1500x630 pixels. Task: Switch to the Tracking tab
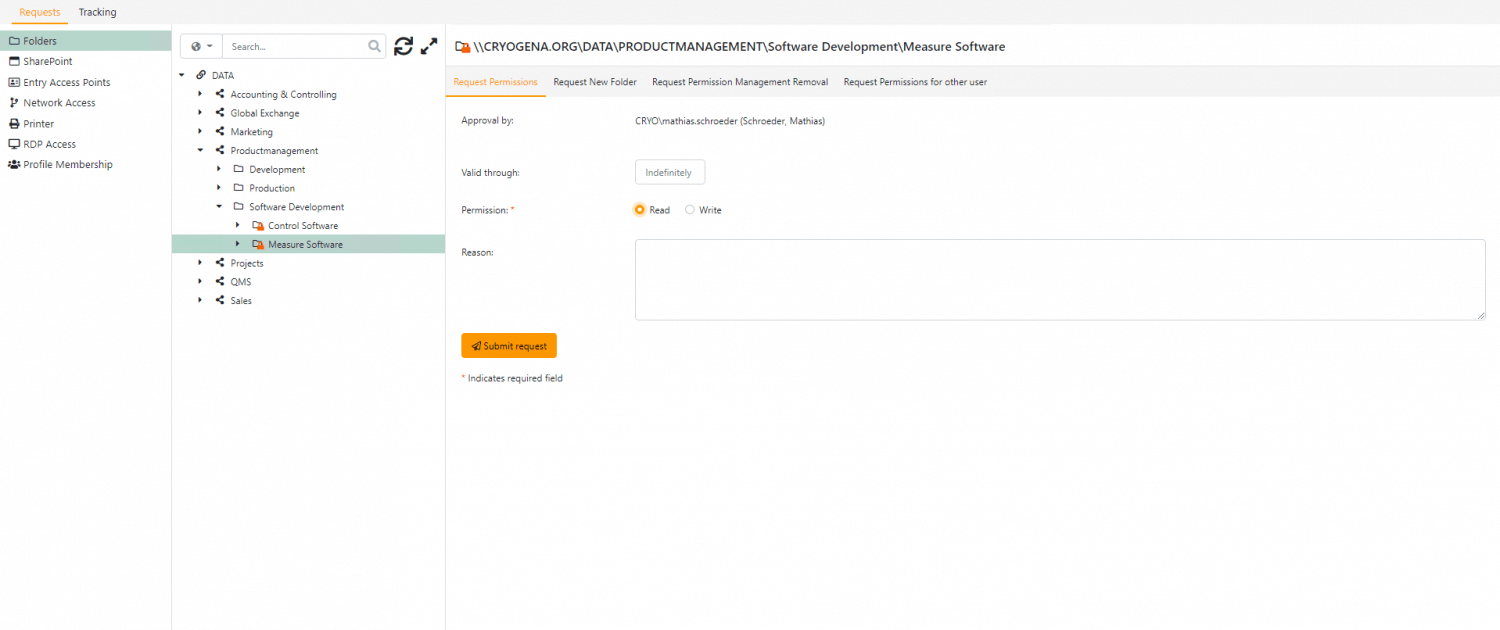pos(97,12)
